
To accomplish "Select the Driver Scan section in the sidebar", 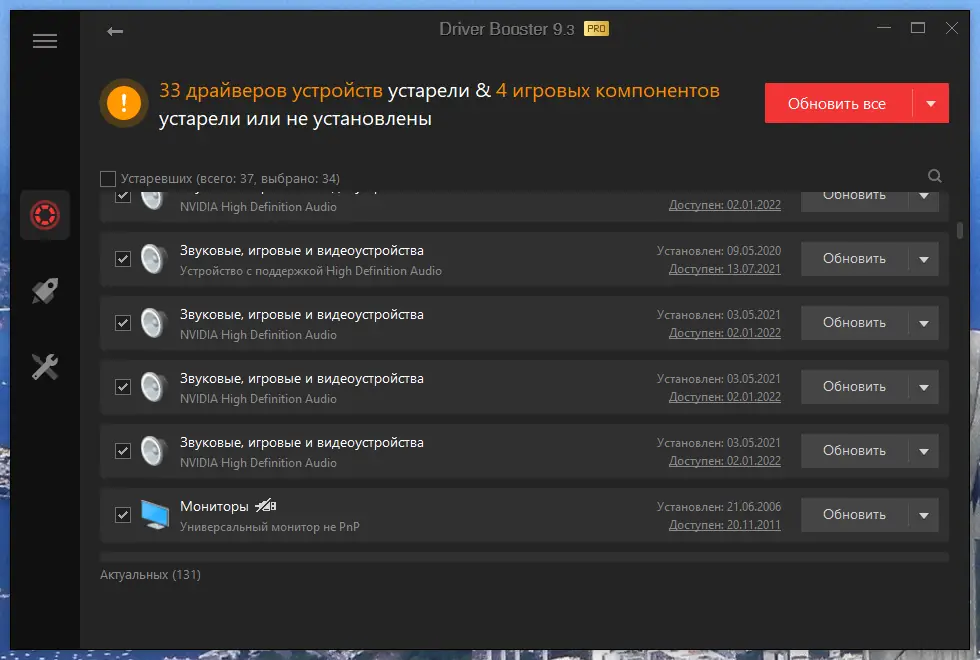I will pos(44,214).
